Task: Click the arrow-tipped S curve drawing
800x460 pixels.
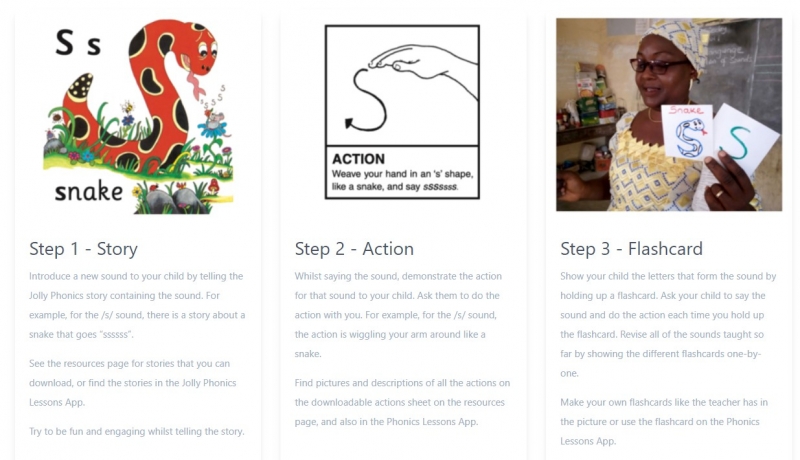Action: click(366, 100)
